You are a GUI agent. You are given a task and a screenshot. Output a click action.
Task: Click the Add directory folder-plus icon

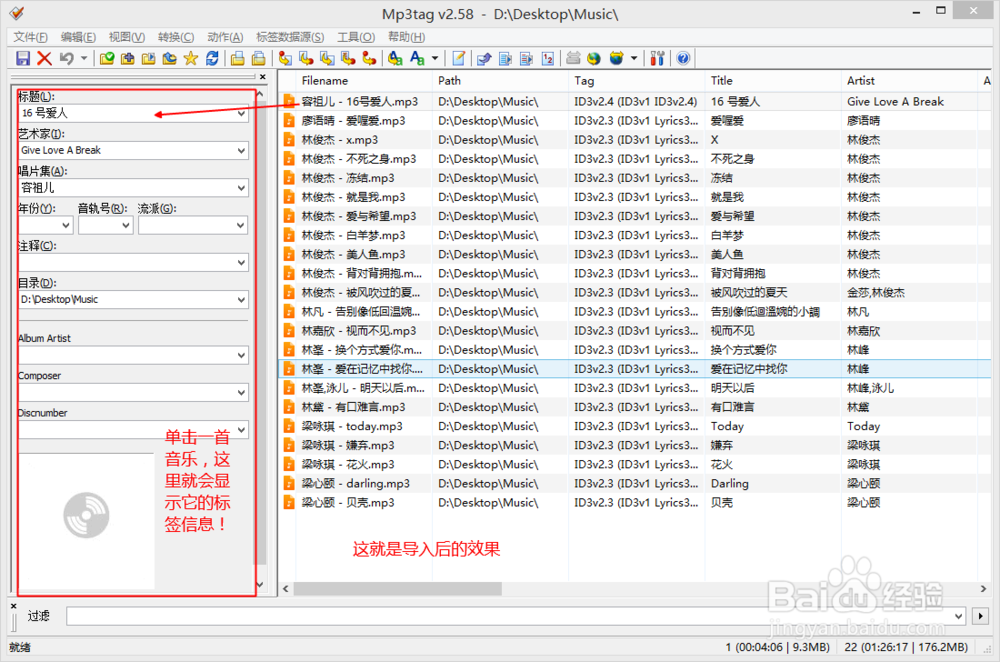point(128,59)
